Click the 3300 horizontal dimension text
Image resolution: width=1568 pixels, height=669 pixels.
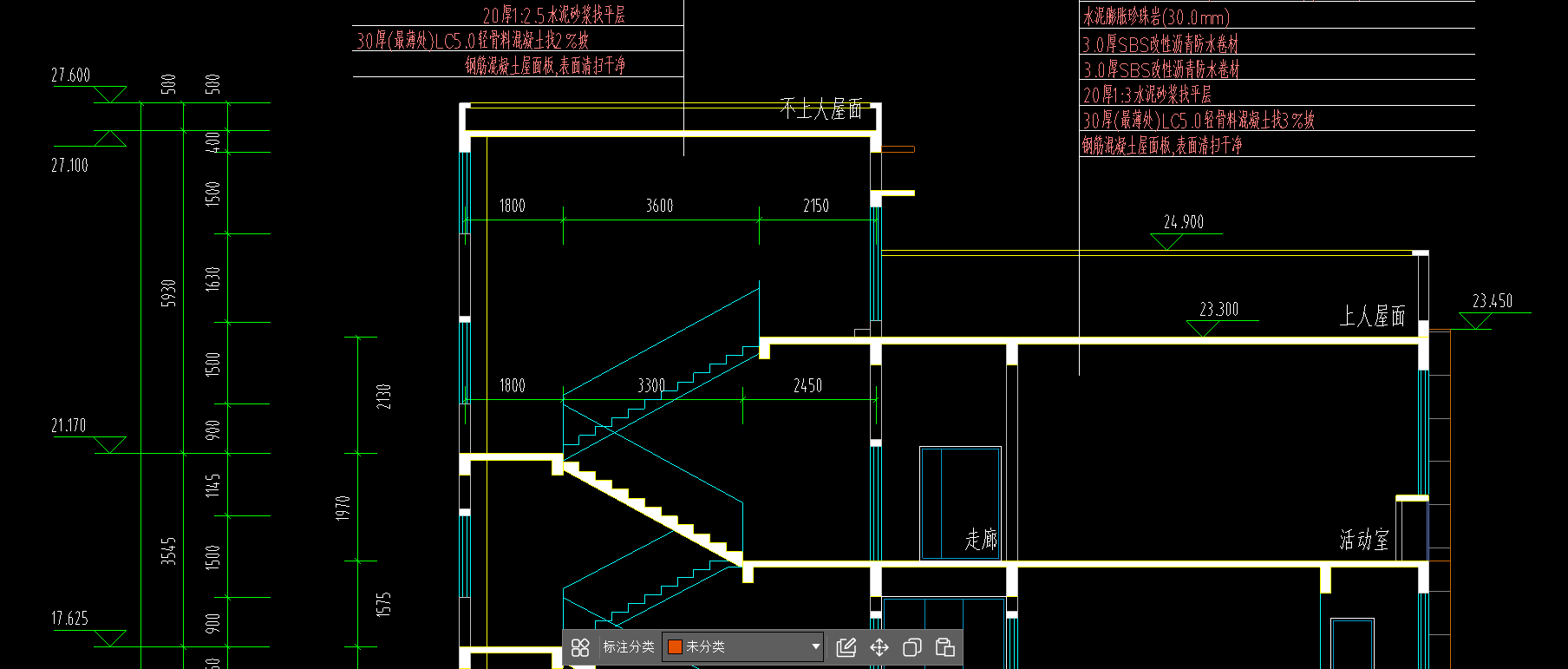pyautogui.click(x=651, y=385)
